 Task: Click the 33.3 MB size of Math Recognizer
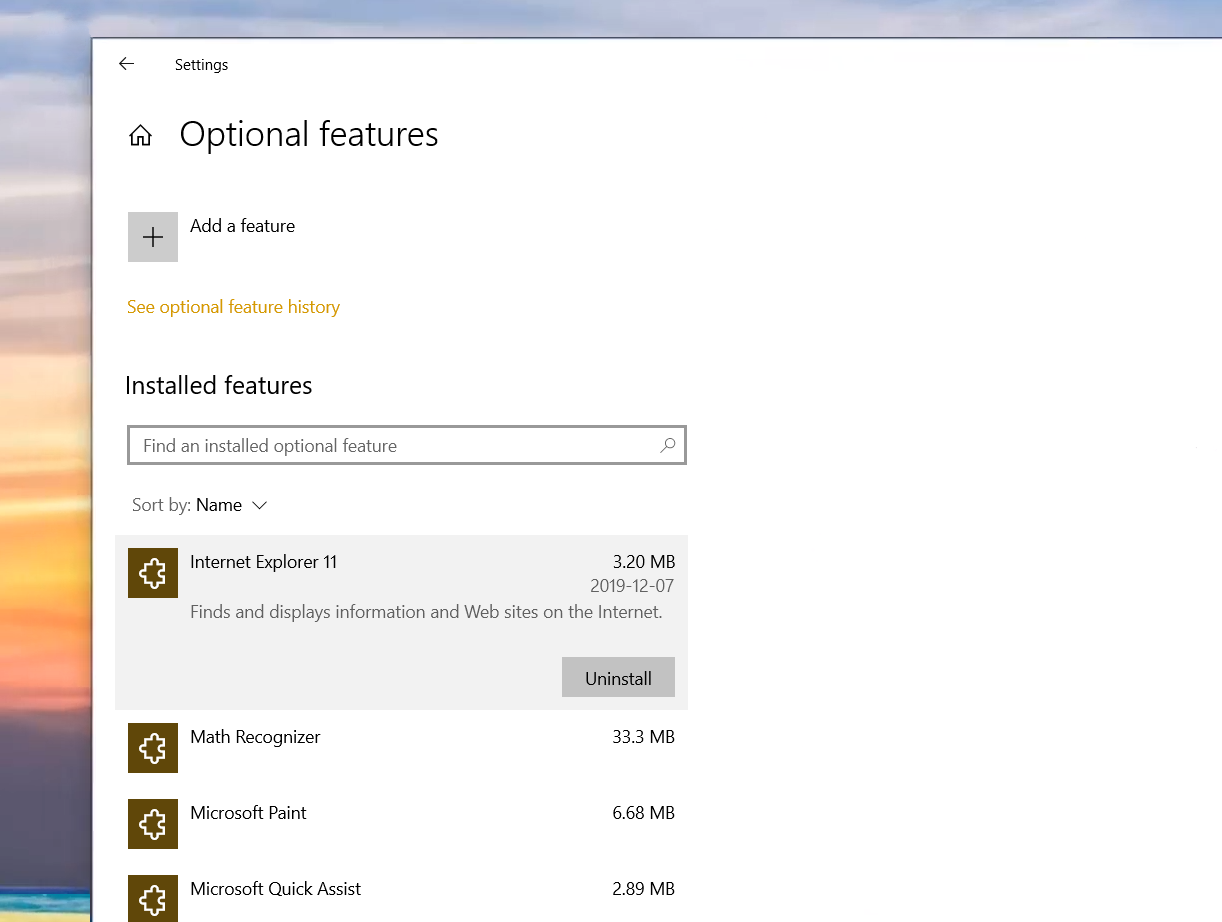pyautogui.click(x=643, y=737)
